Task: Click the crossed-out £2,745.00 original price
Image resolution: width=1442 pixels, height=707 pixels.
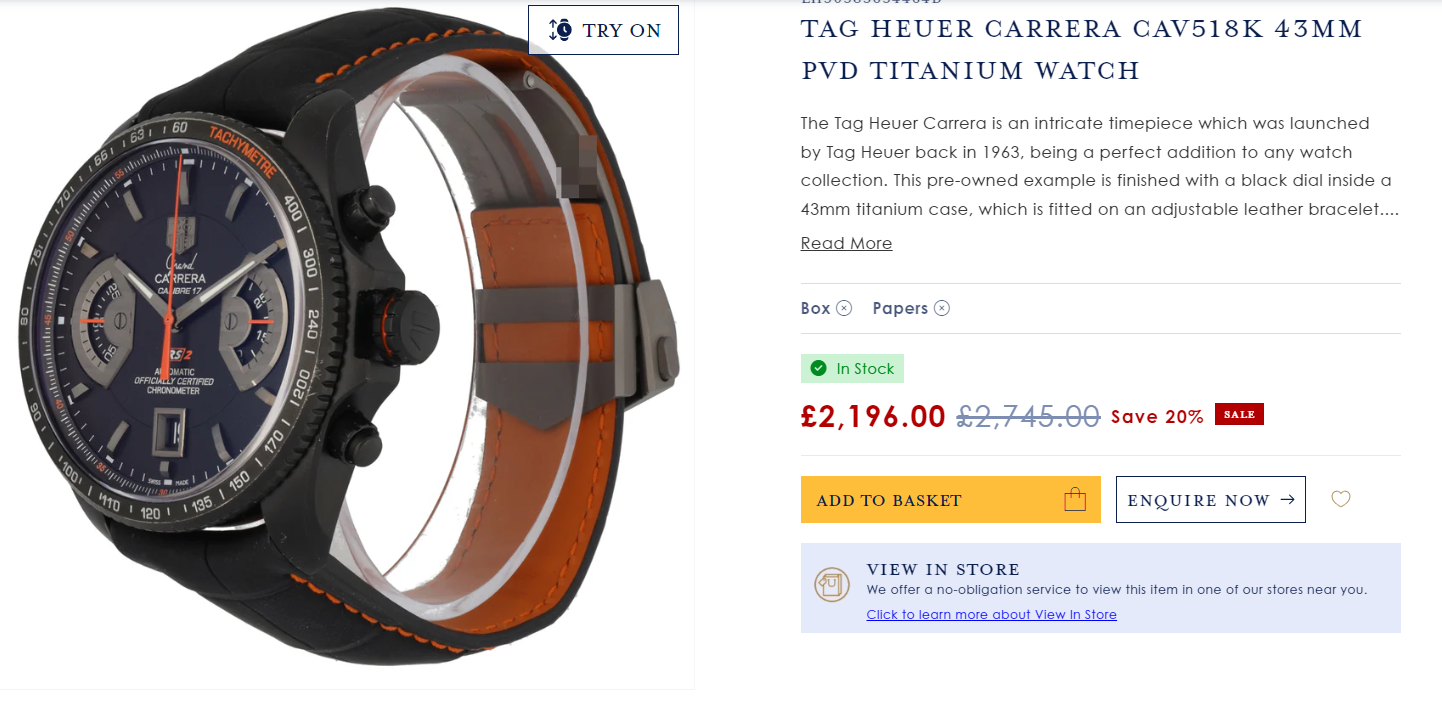Action: 1028,416
